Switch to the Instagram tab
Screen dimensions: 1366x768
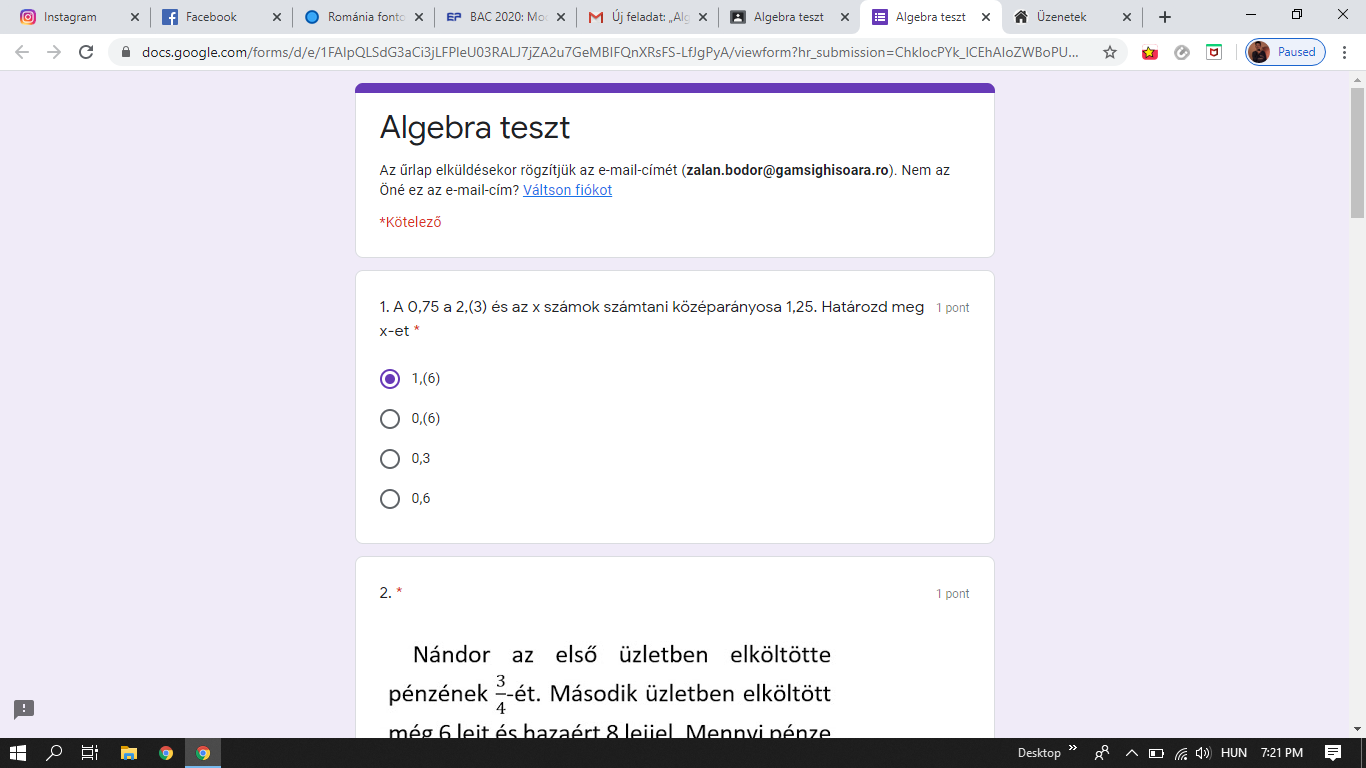pos(70,17)
